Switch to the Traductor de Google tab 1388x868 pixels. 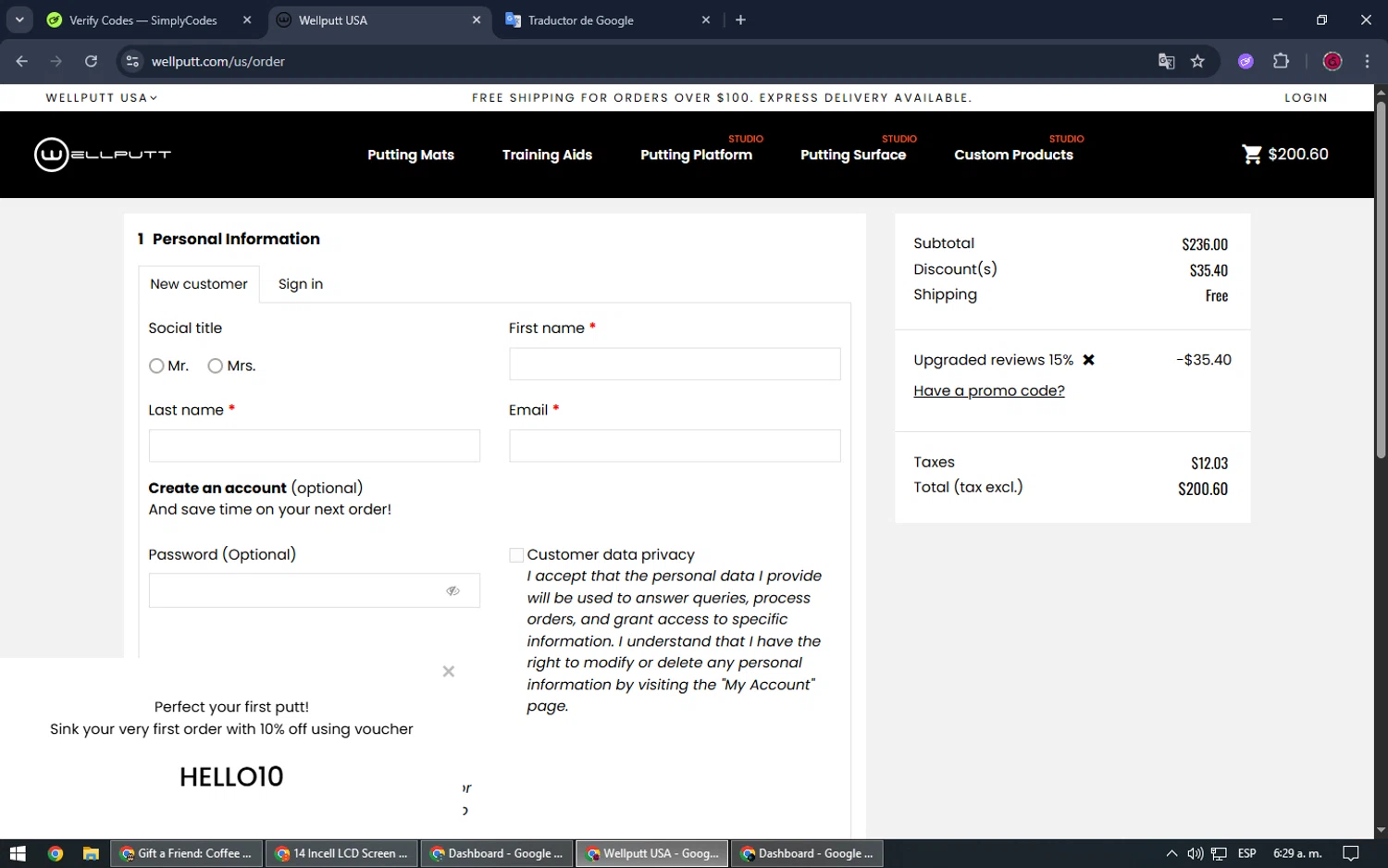point(581,19)
